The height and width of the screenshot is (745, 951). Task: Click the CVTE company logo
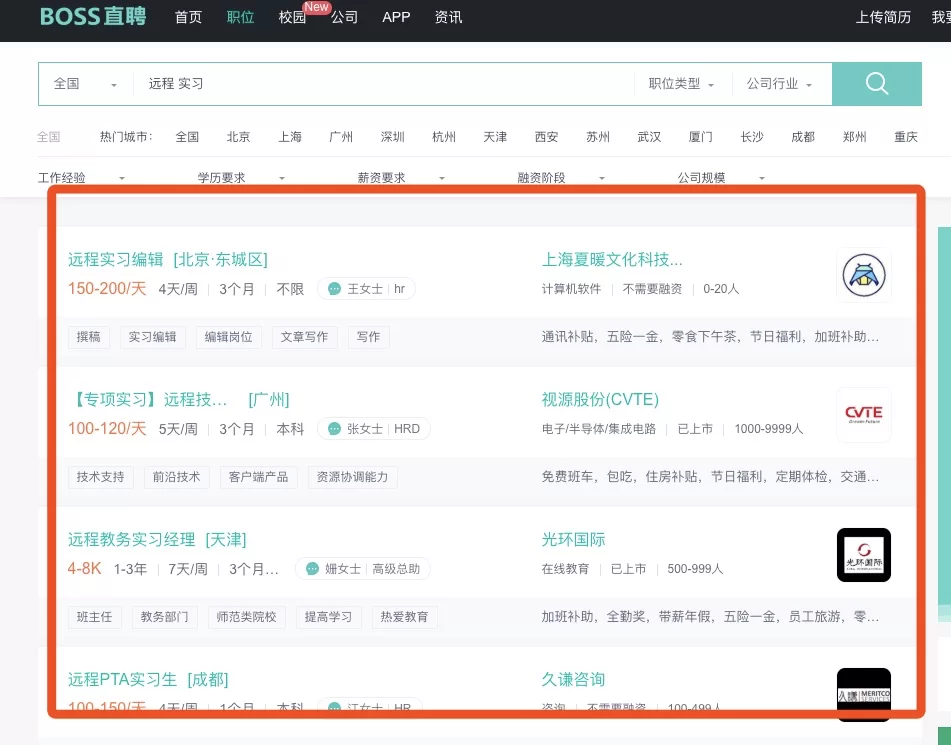coord(863,414)
